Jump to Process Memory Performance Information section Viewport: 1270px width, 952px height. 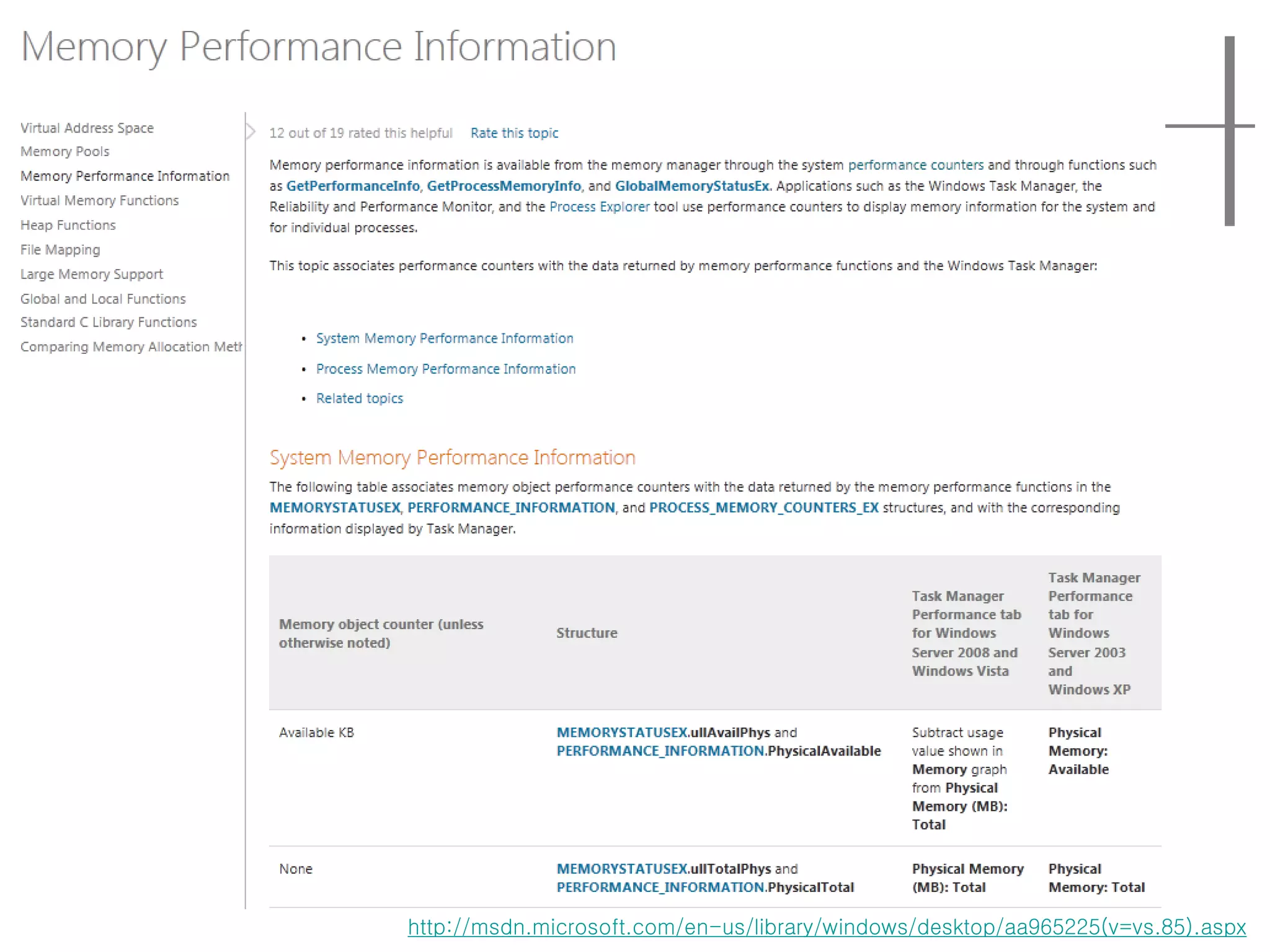point(446,369)
